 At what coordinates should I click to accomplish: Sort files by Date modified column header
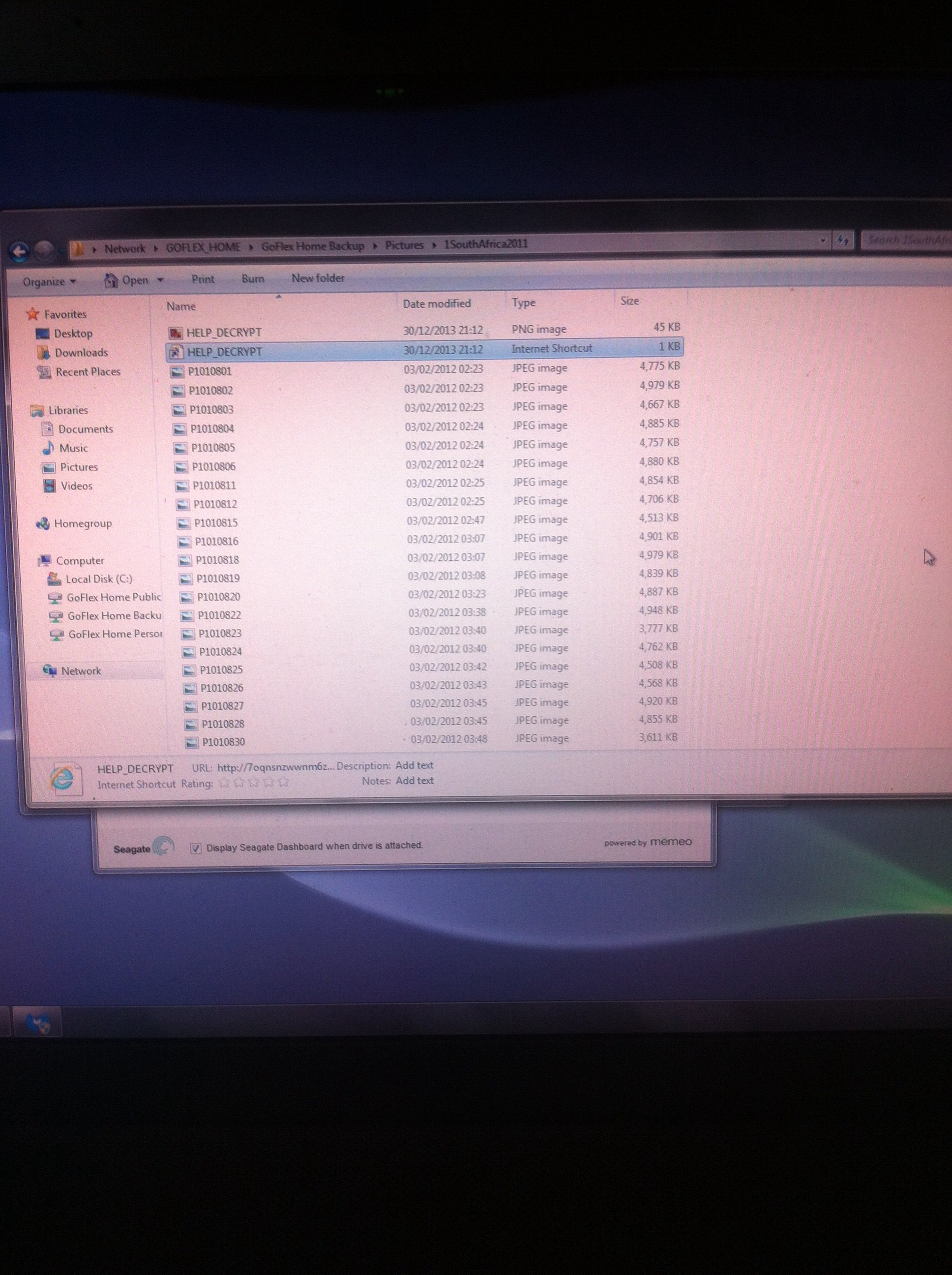[436, 303]
